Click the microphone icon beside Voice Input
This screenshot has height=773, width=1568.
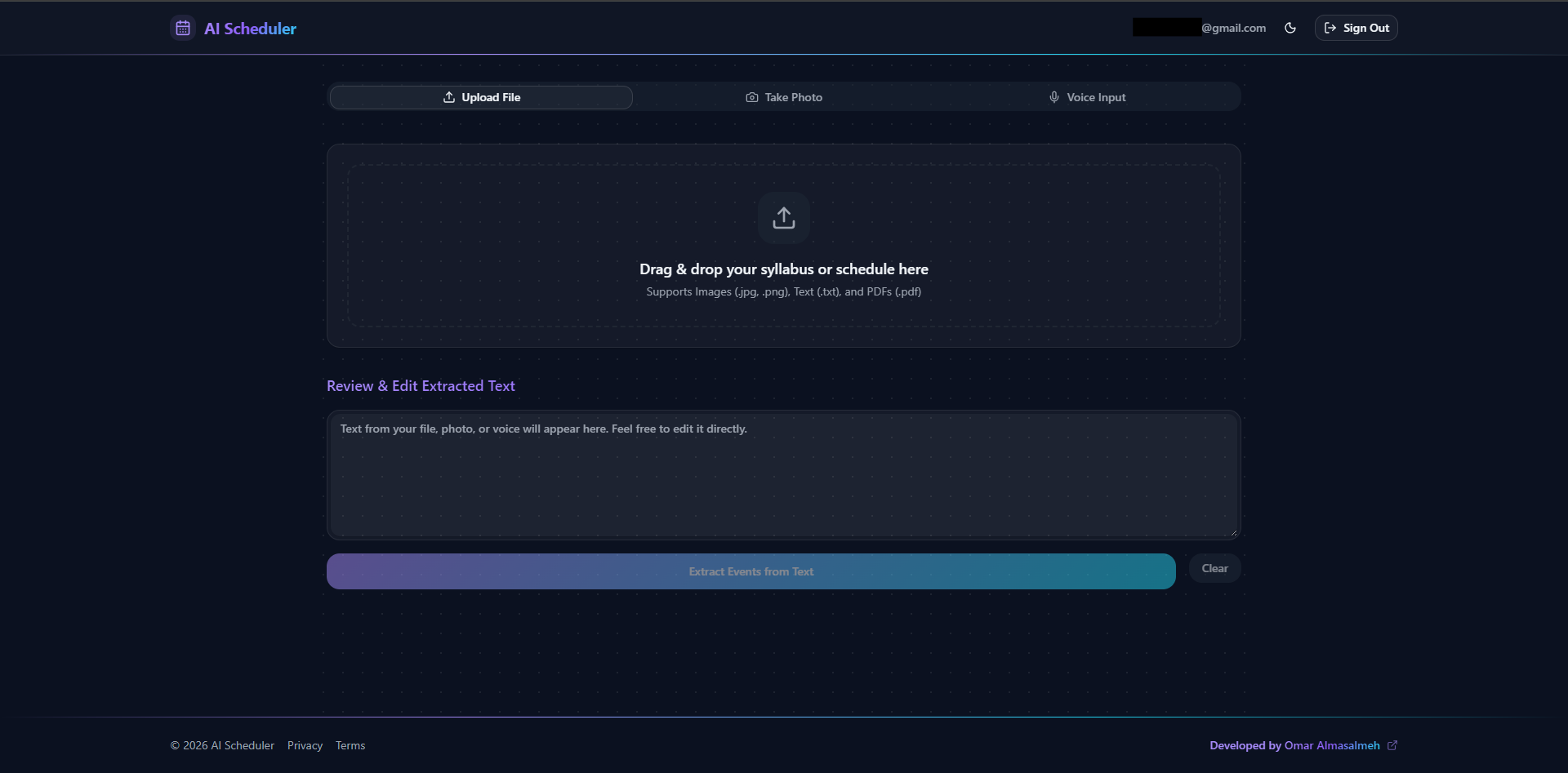coord(1054,97)
